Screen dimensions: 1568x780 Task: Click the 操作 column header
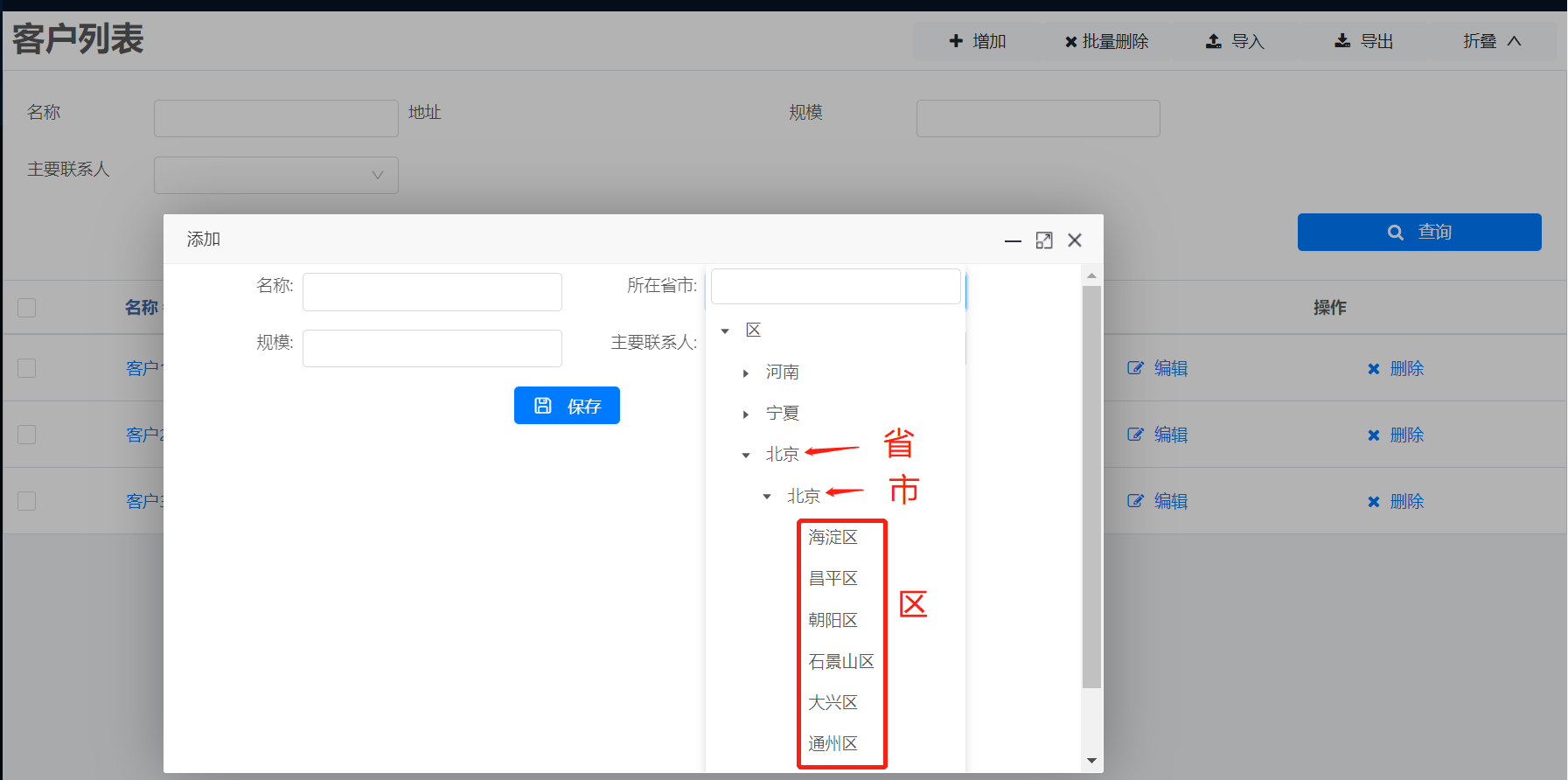pyautogui.click(x=1329, y=307)
